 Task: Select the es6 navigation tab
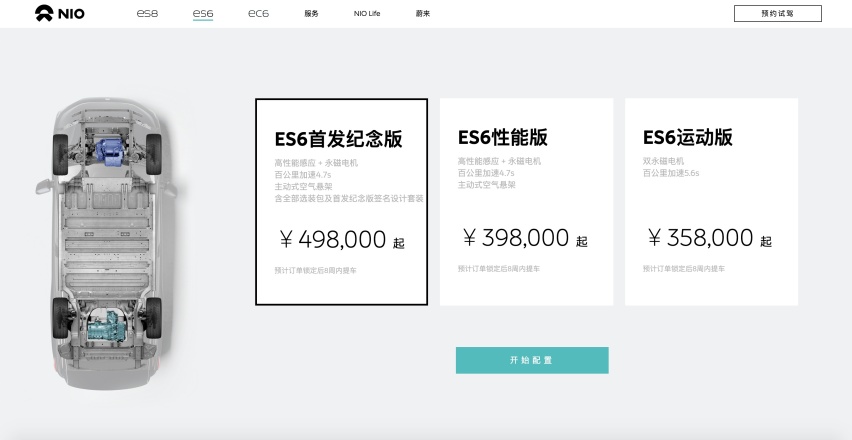(203, 14)
